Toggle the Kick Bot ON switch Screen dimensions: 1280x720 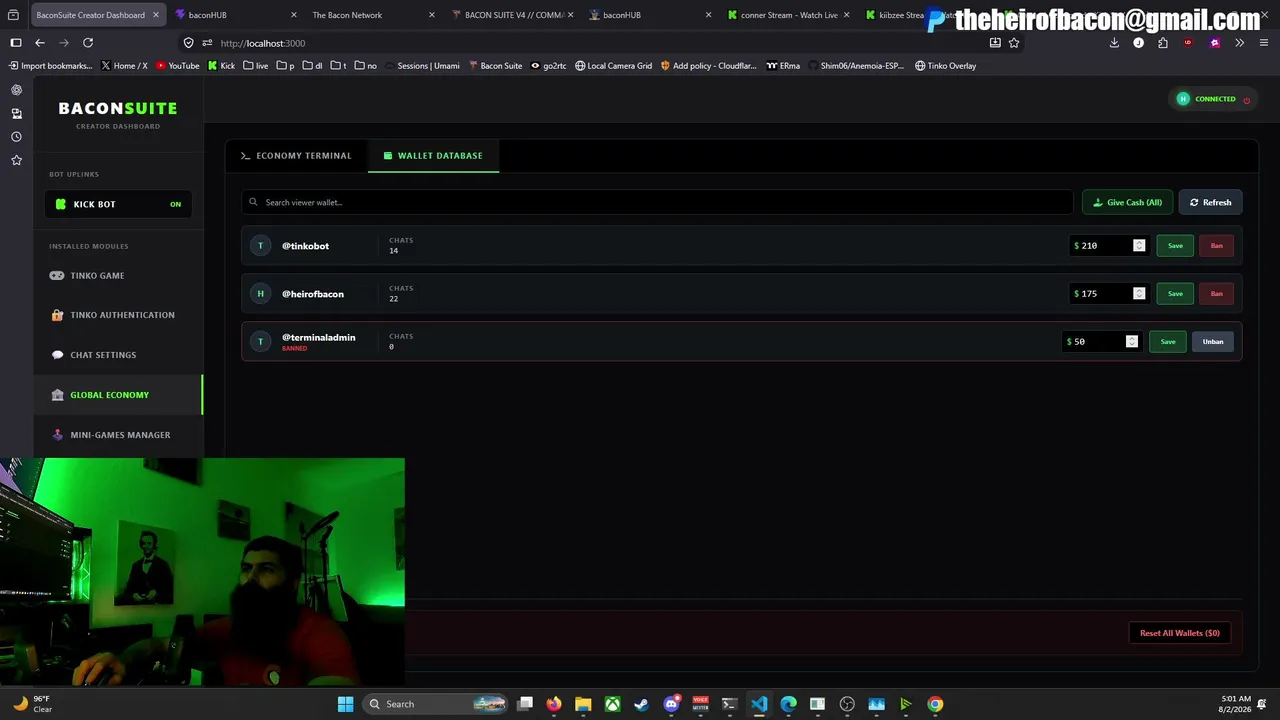click(175, 204)
